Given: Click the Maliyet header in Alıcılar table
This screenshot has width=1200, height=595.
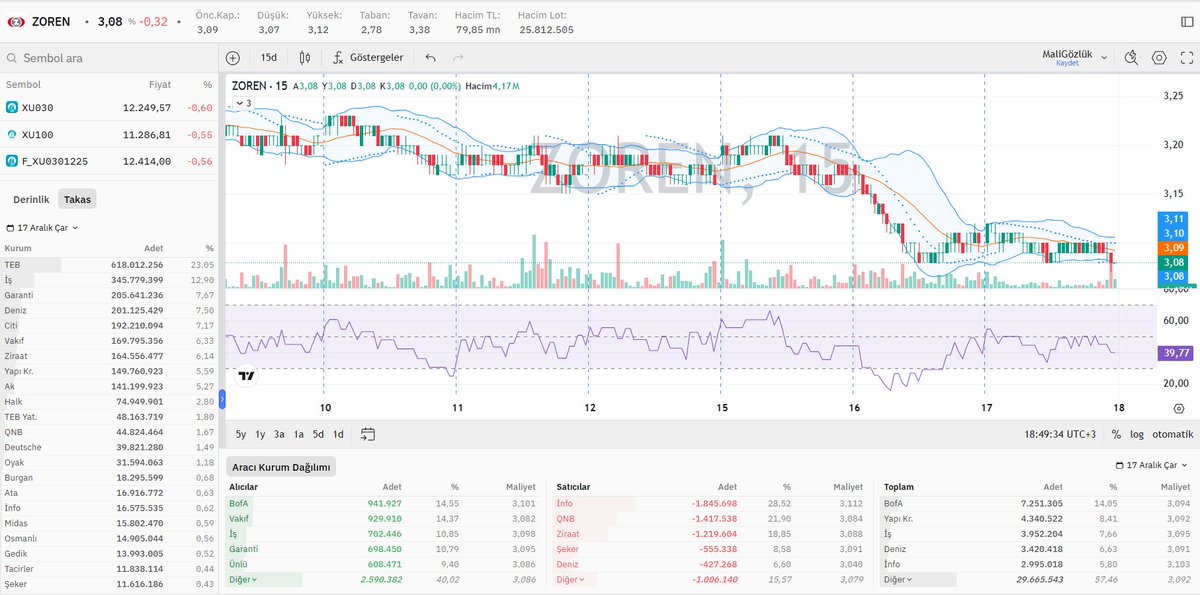Looking at the screenshot, I should (521, 486).
